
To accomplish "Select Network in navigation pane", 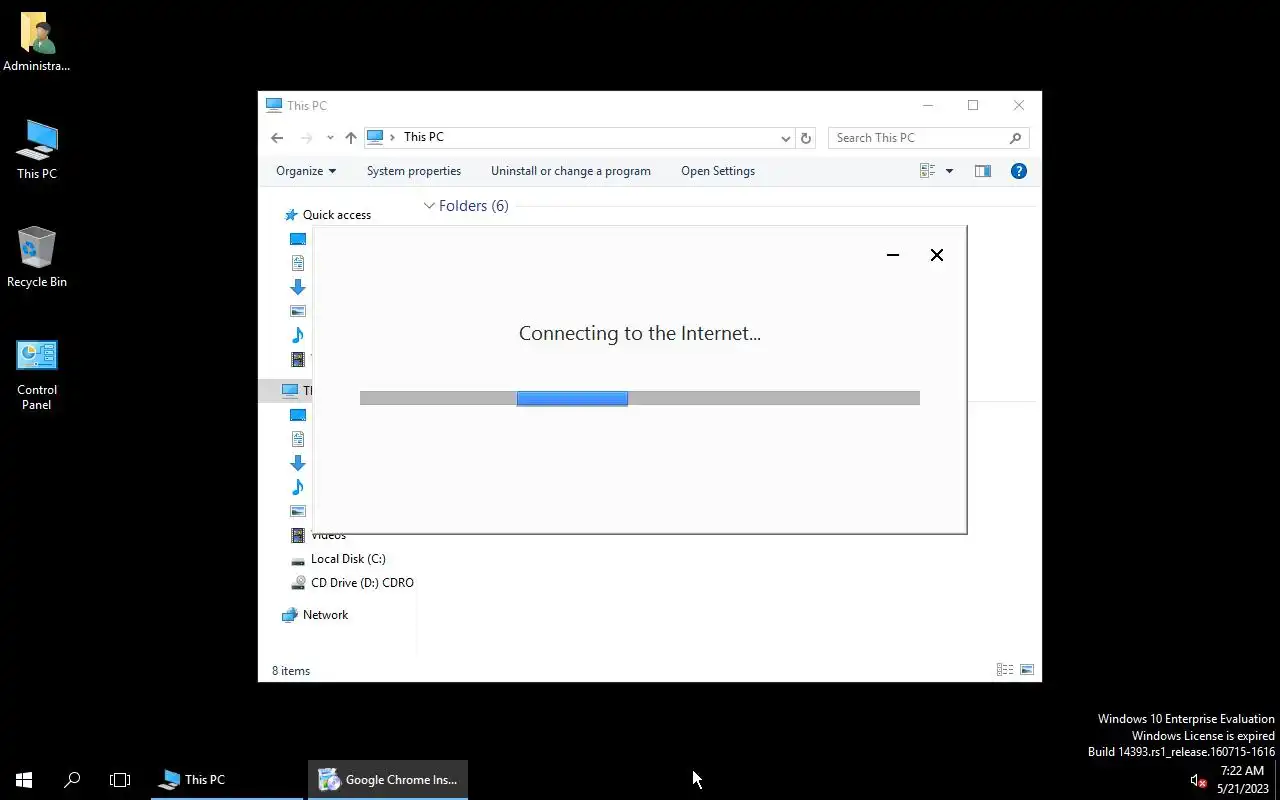I will [315, 615].
